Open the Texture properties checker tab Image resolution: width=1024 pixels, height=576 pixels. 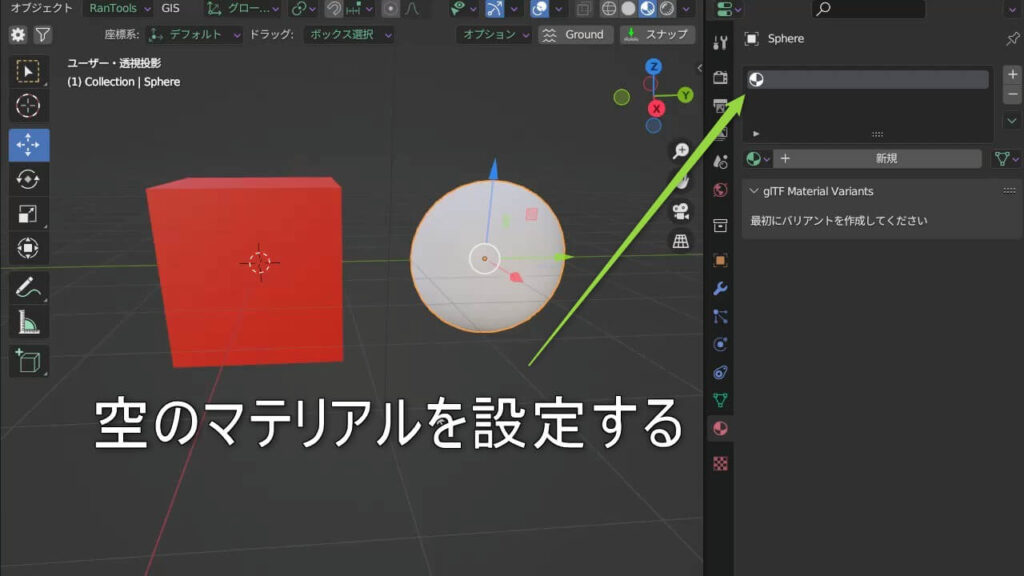(720, 464)
